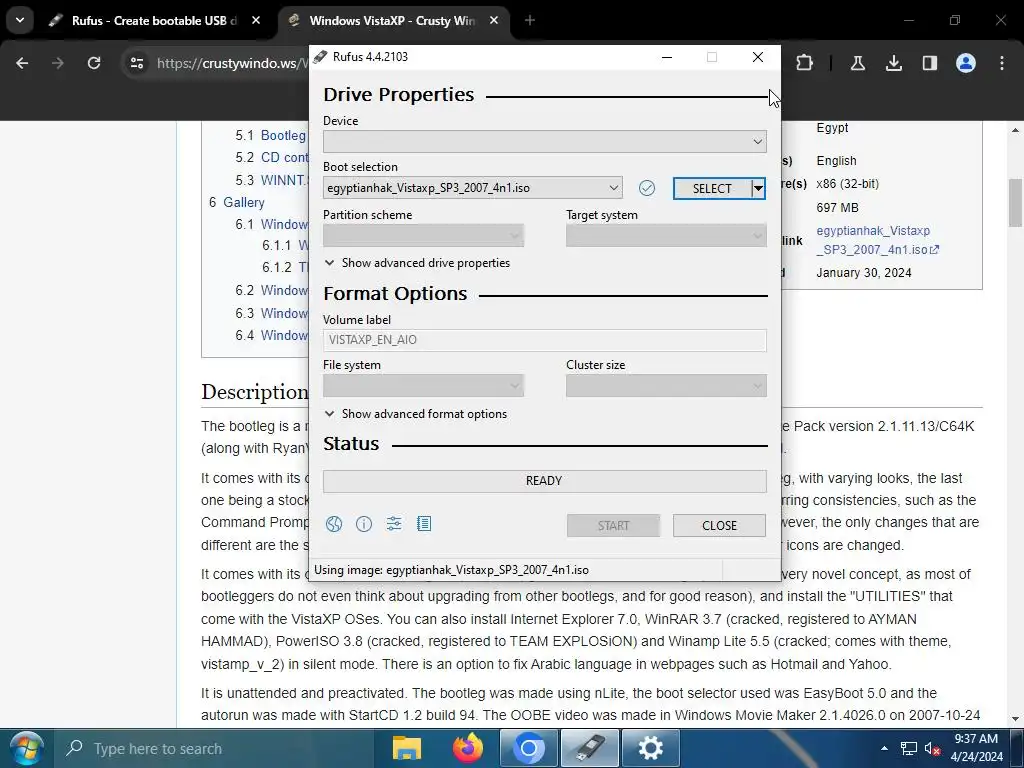Viewport: 1024px width, 768px height.
Task: Show the Rufus log icon
Action: [x=424, y=524]
